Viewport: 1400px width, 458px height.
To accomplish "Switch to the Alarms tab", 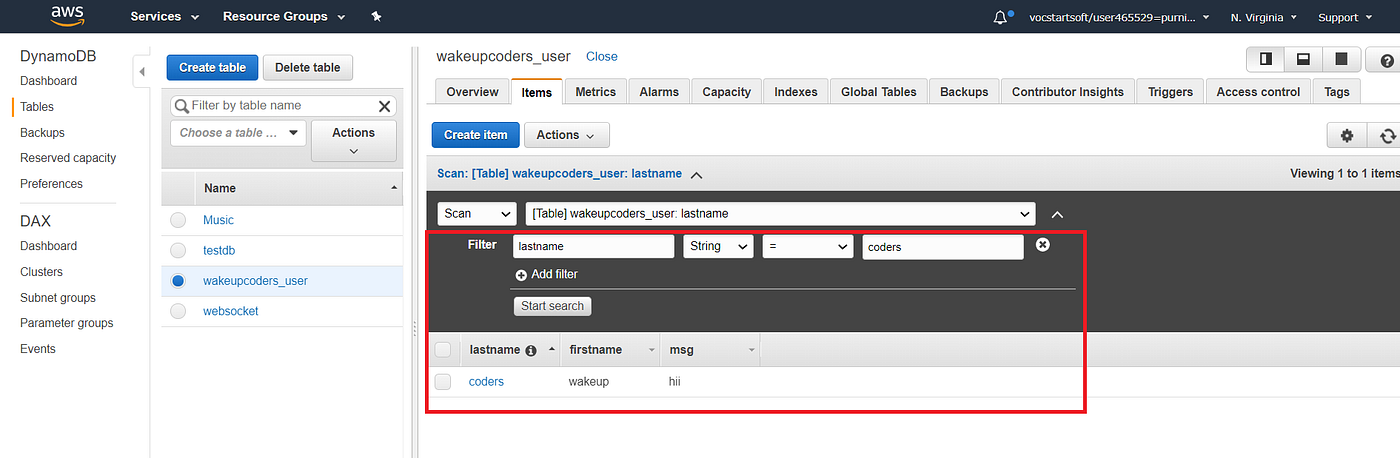I will 659,92.
